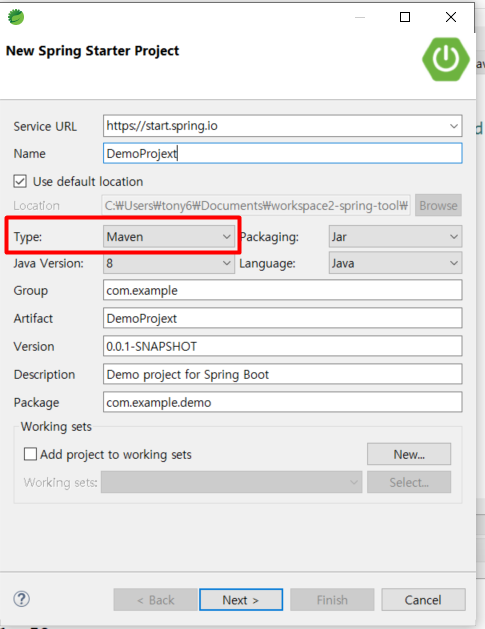Click the greyed "Working sets:" label
This screenshot has height=629, width=485.
[x=61, y=482]
